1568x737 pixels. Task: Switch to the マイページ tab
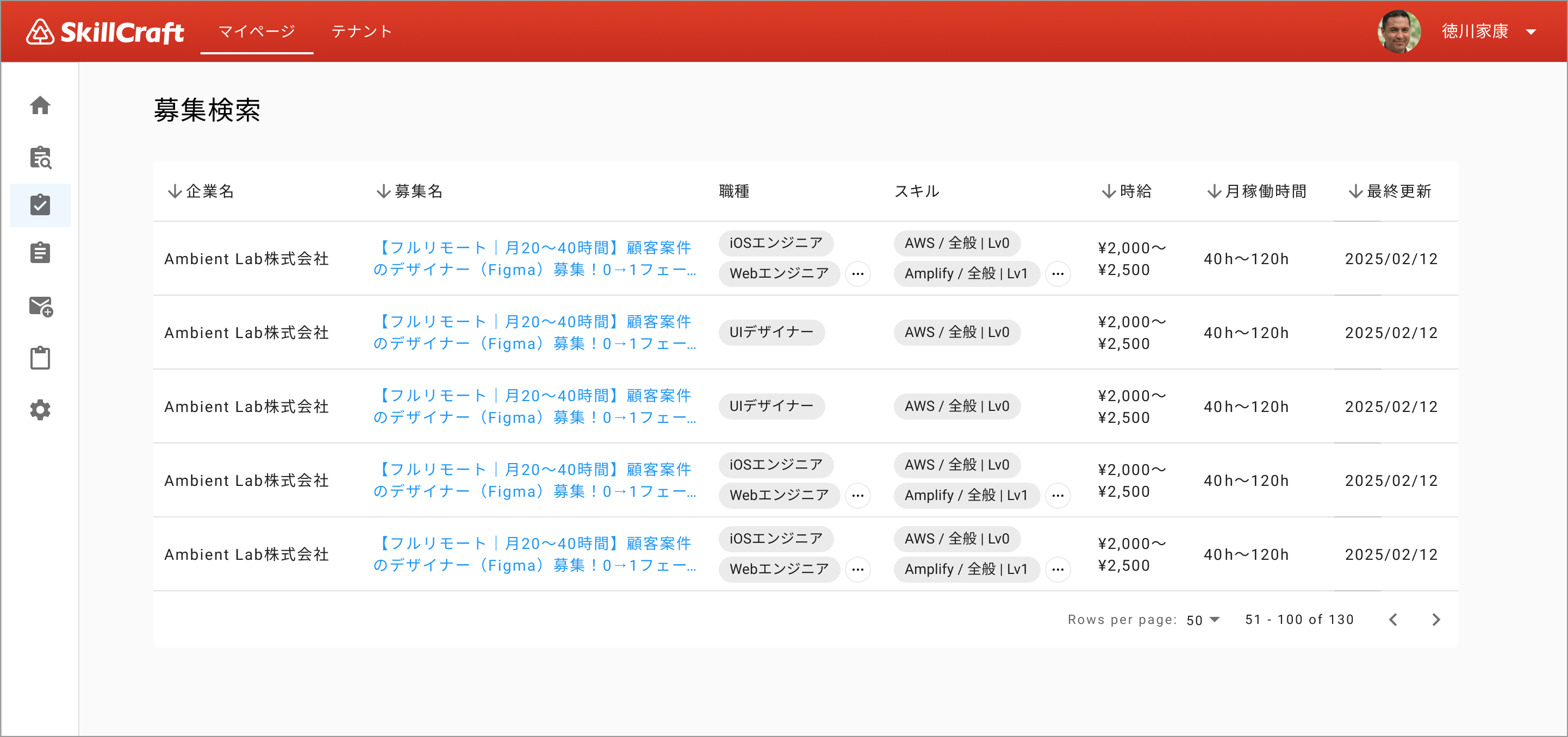[x=257, y=31]
